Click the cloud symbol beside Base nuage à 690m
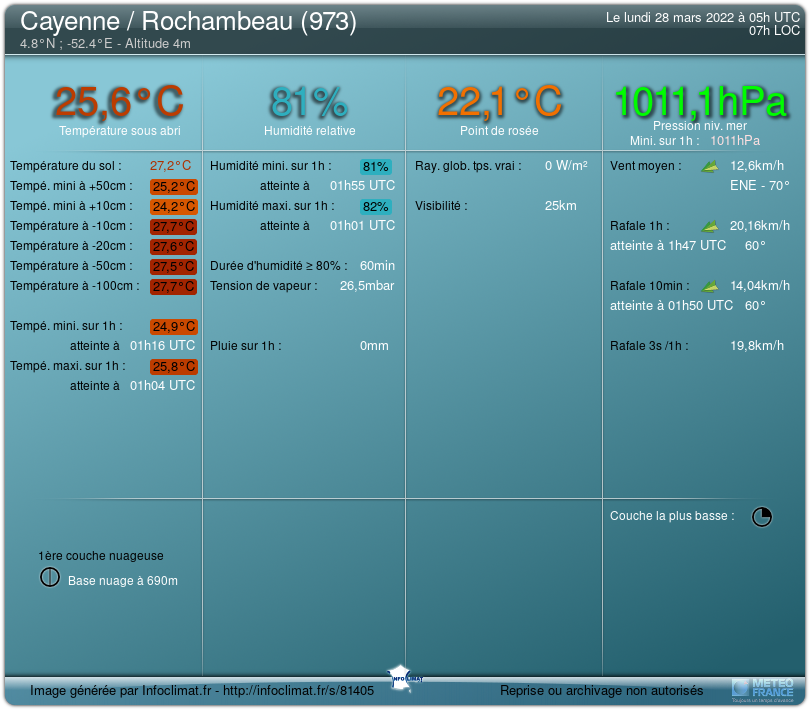The image size is (810, 710). click(x=50, y=578)
